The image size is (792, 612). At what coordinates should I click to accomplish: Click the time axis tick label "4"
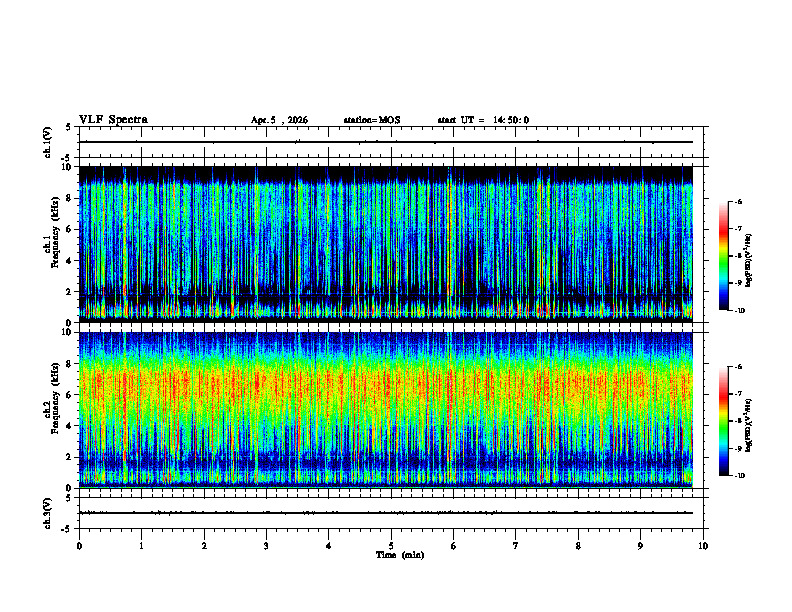pyautogui.click(x=328, y=546)
